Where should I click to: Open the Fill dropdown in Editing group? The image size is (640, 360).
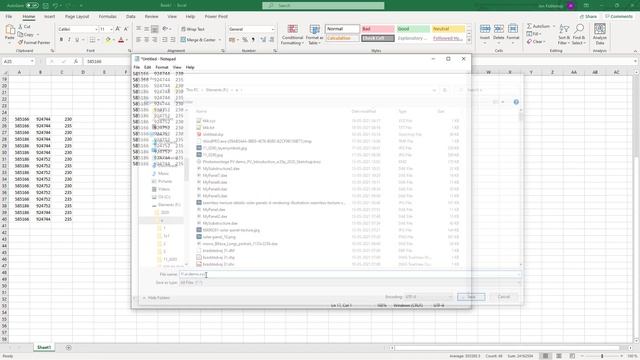coord(533,34)
